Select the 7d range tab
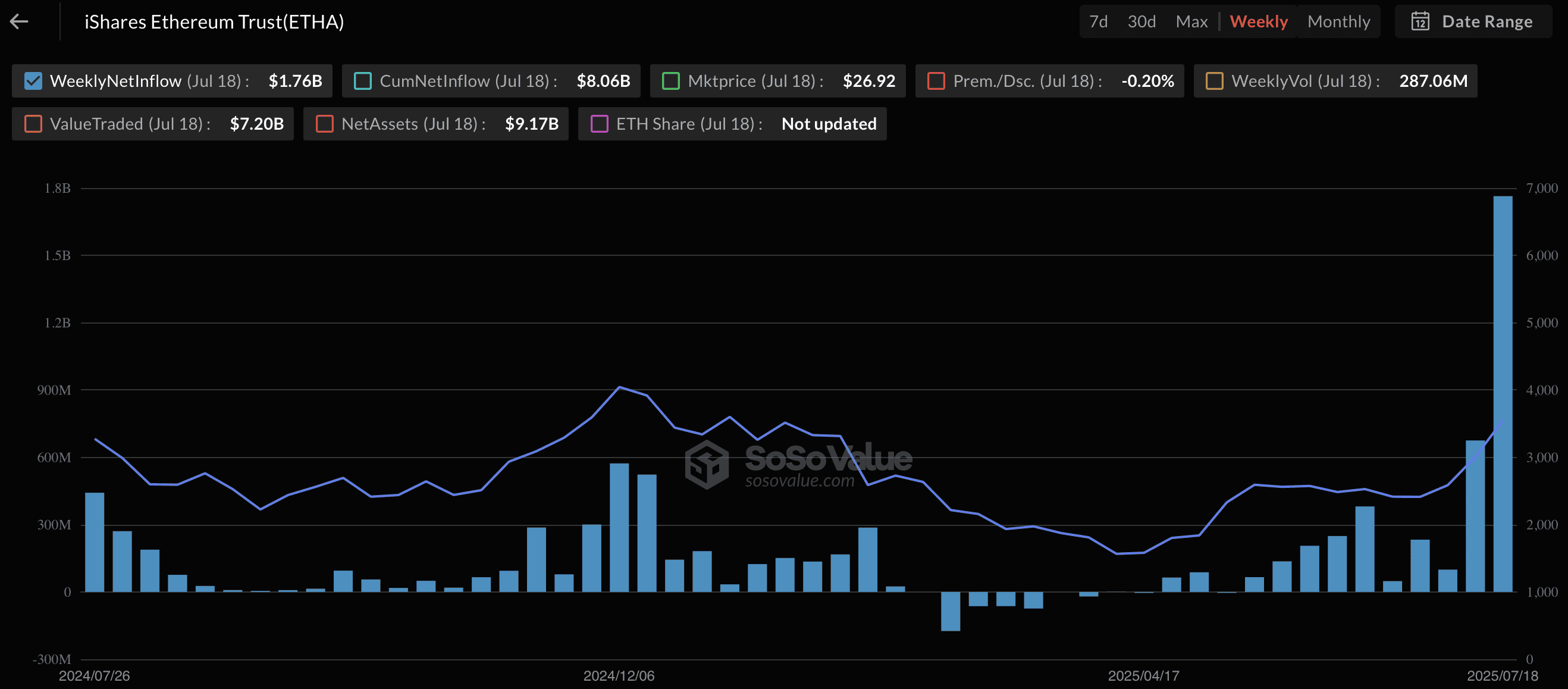 coord(1099,22)
